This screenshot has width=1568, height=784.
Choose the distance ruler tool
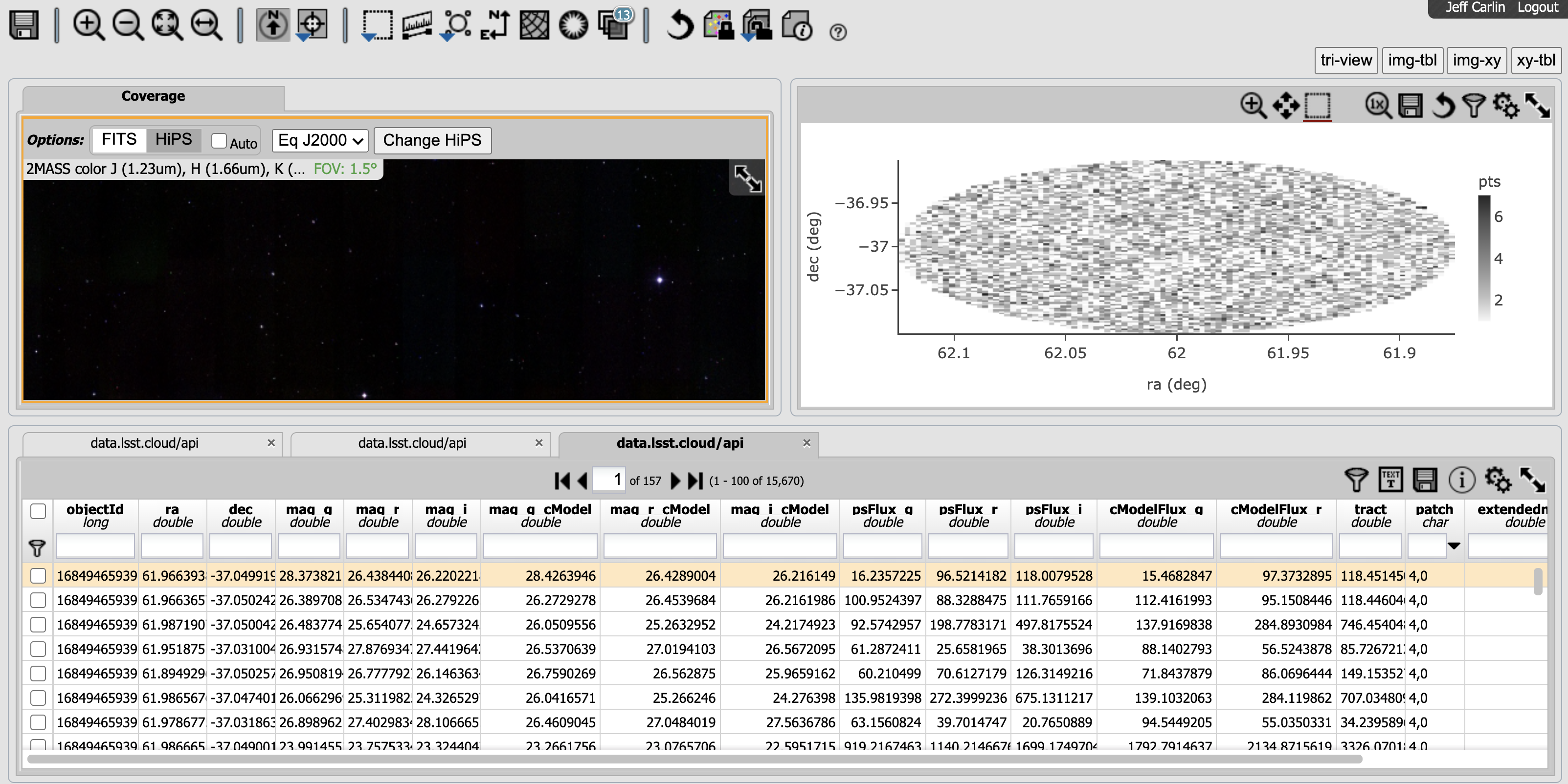click(x=417, y=25)
